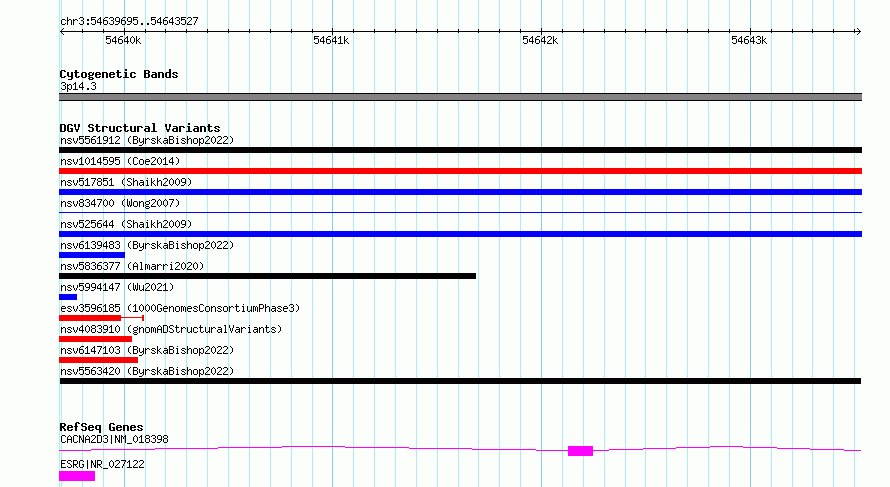Image resolution: width=890 pixels, height=487 pixels.
Task: Click the DGV Structural Variants track title
Action: pos(140,128)
